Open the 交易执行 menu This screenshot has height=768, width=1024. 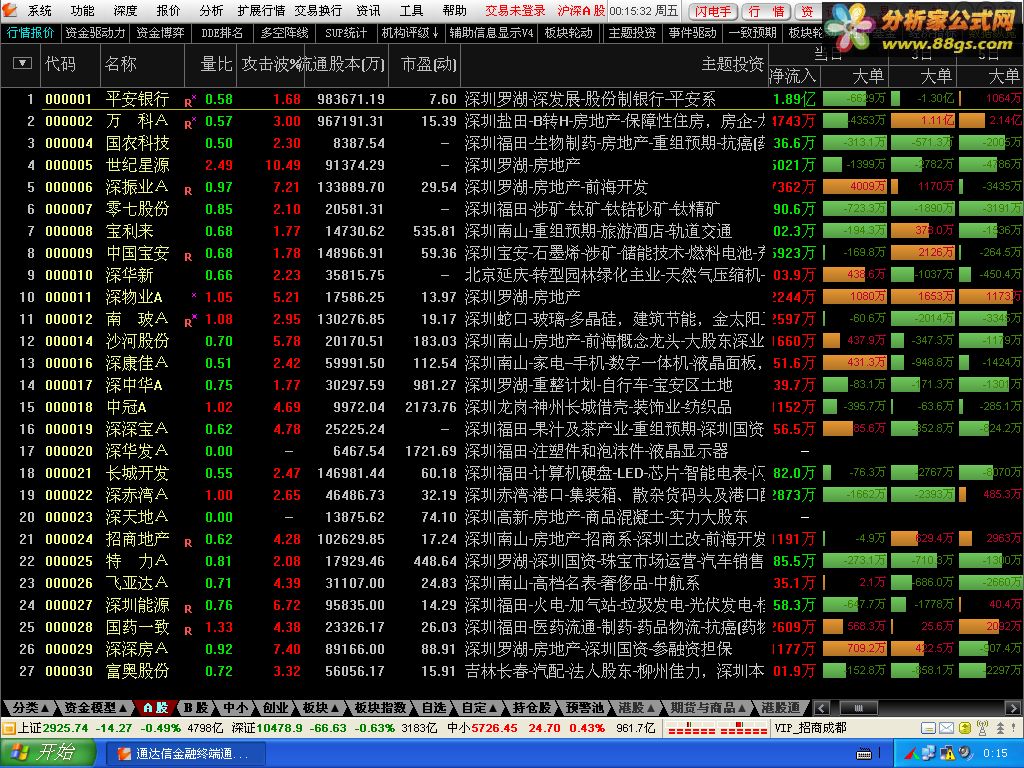[318, 10]
